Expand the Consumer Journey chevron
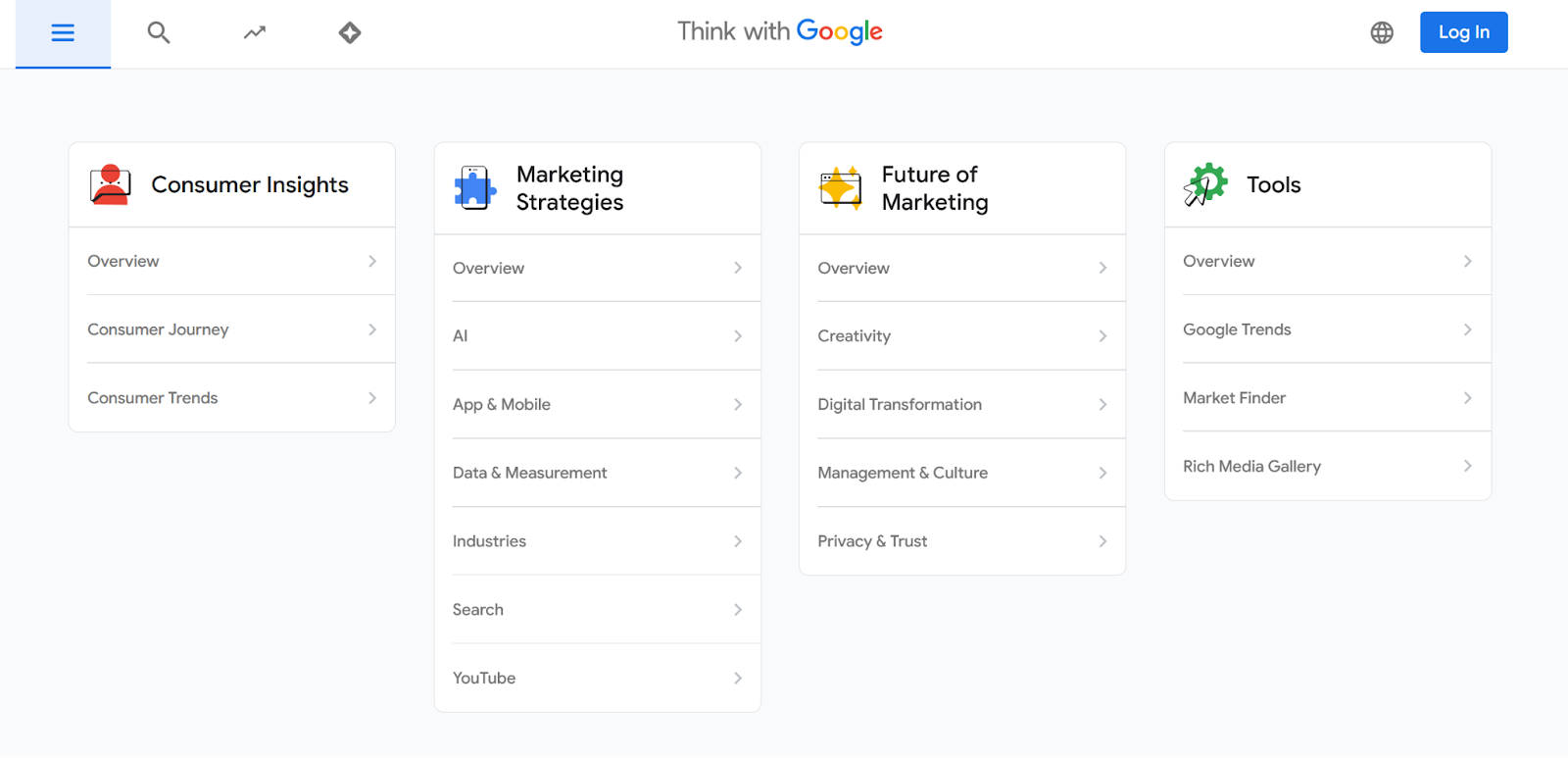This screenshot has height=758, width=1568. click(x=371, y=328)
